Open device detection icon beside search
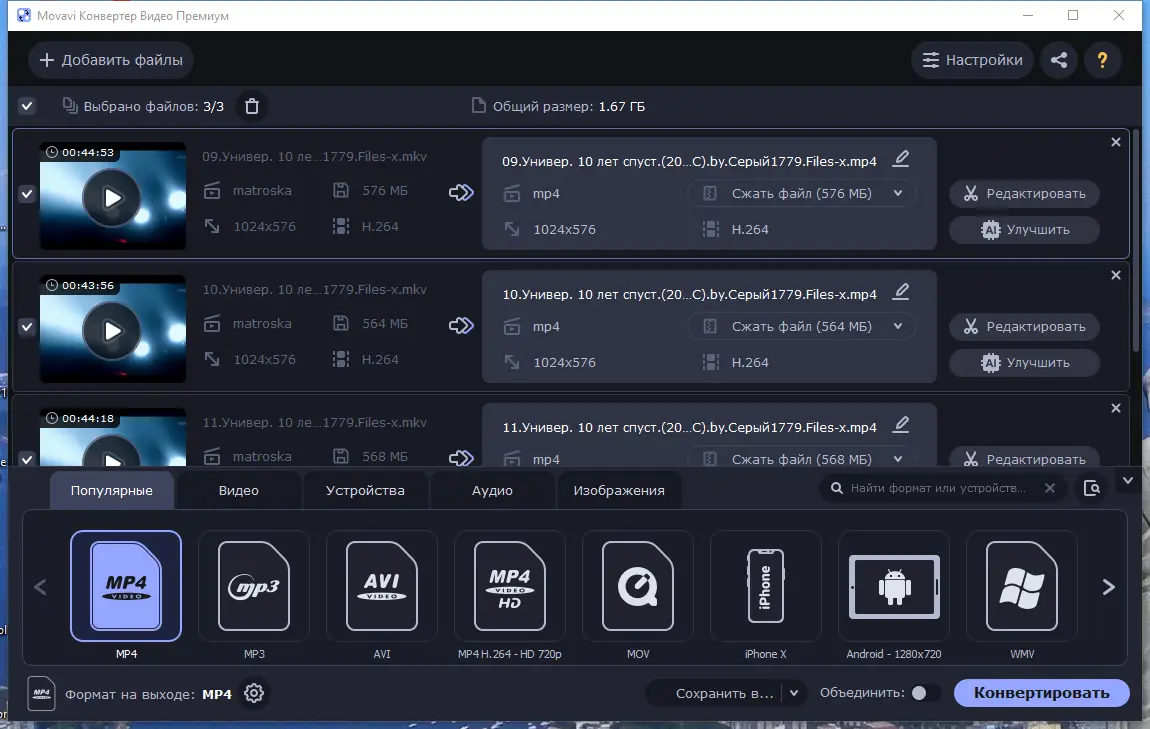The height and width of the screenshot is (729, 1150). [1091, 488]
